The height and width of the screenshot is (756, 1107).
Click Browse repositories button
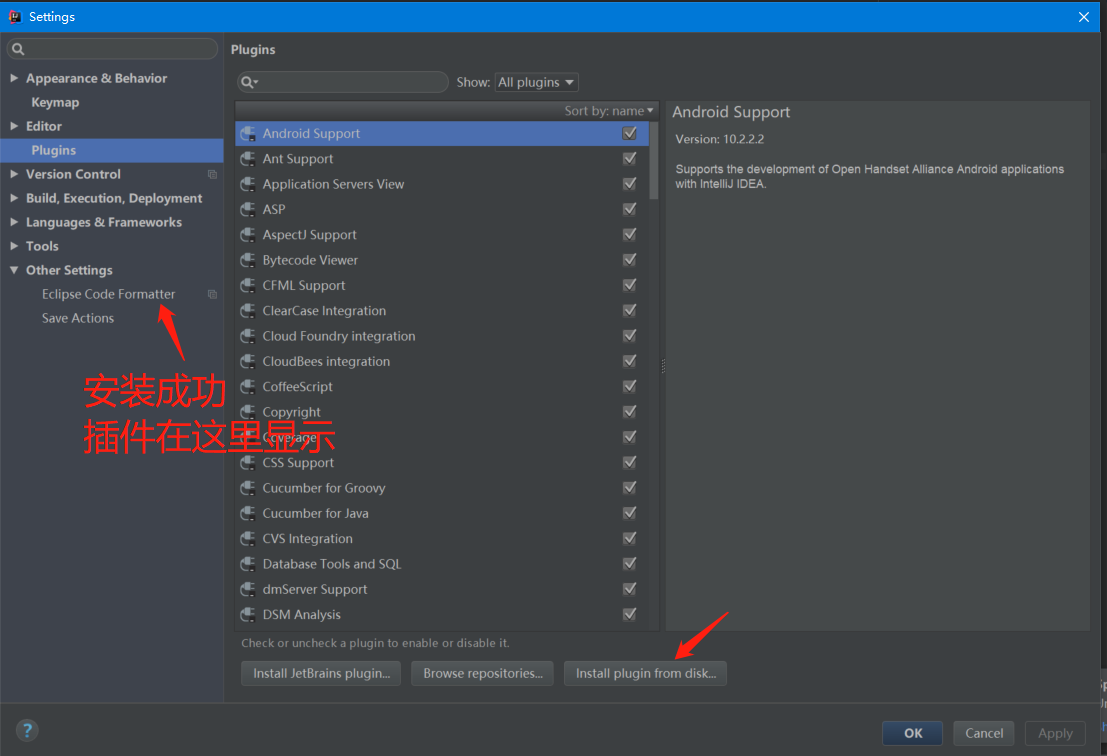tap(483, 673)
